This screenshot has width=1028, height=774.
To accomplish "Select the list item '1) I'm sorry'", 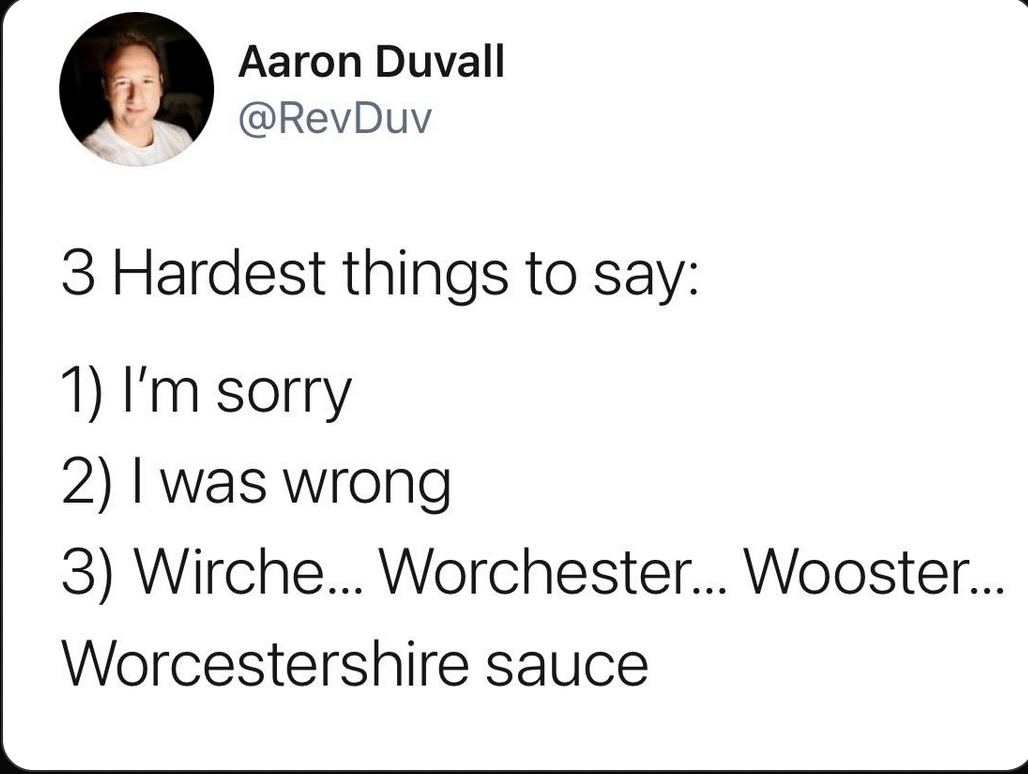I will 207,393.
